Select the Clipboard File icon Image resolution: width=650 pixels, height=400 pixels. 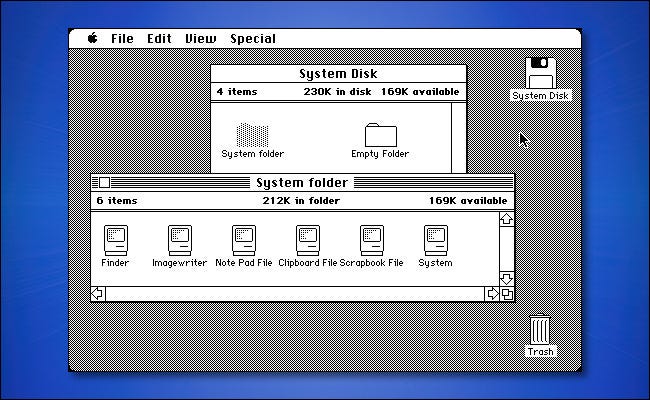(x=307, y=240)
